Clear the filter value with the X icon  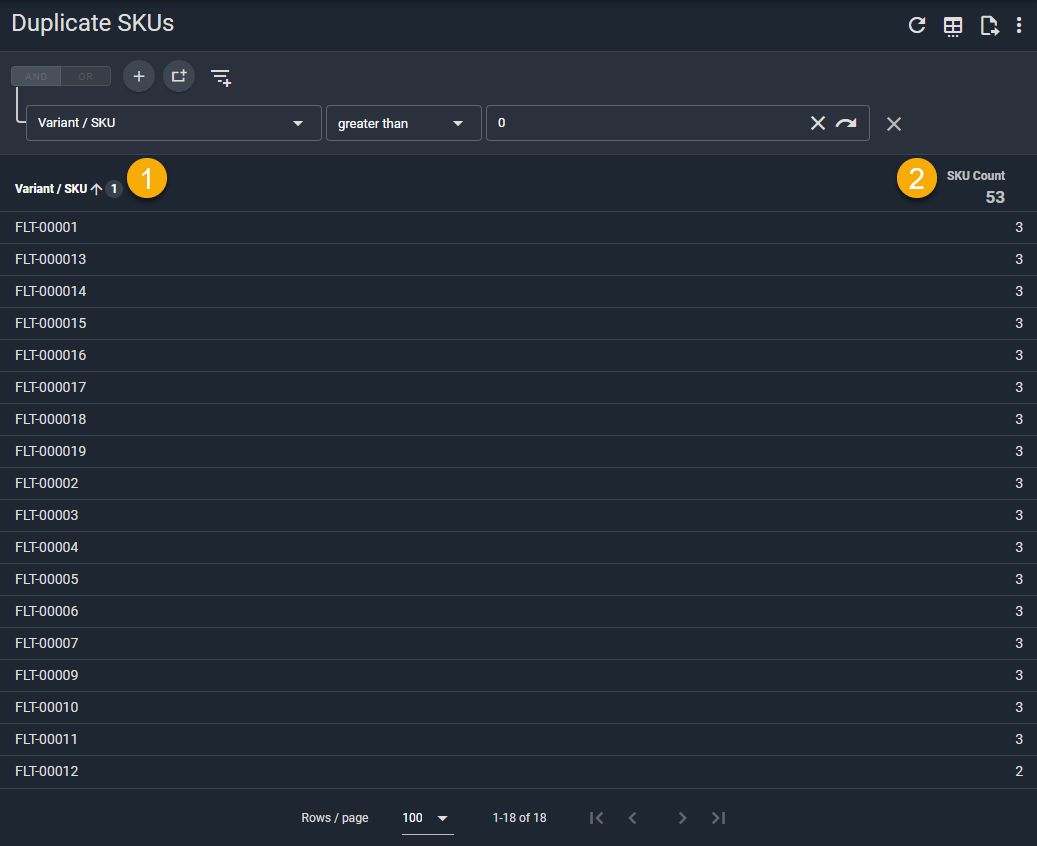click(x=818, y=123)
